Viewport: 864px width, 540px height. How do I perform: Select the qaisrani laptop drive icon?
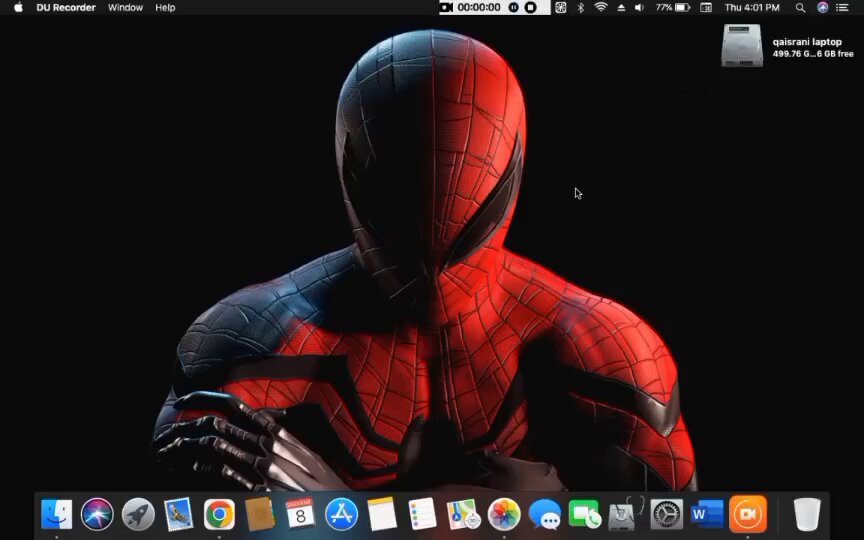pyautogui.click(x=742, y=46)
